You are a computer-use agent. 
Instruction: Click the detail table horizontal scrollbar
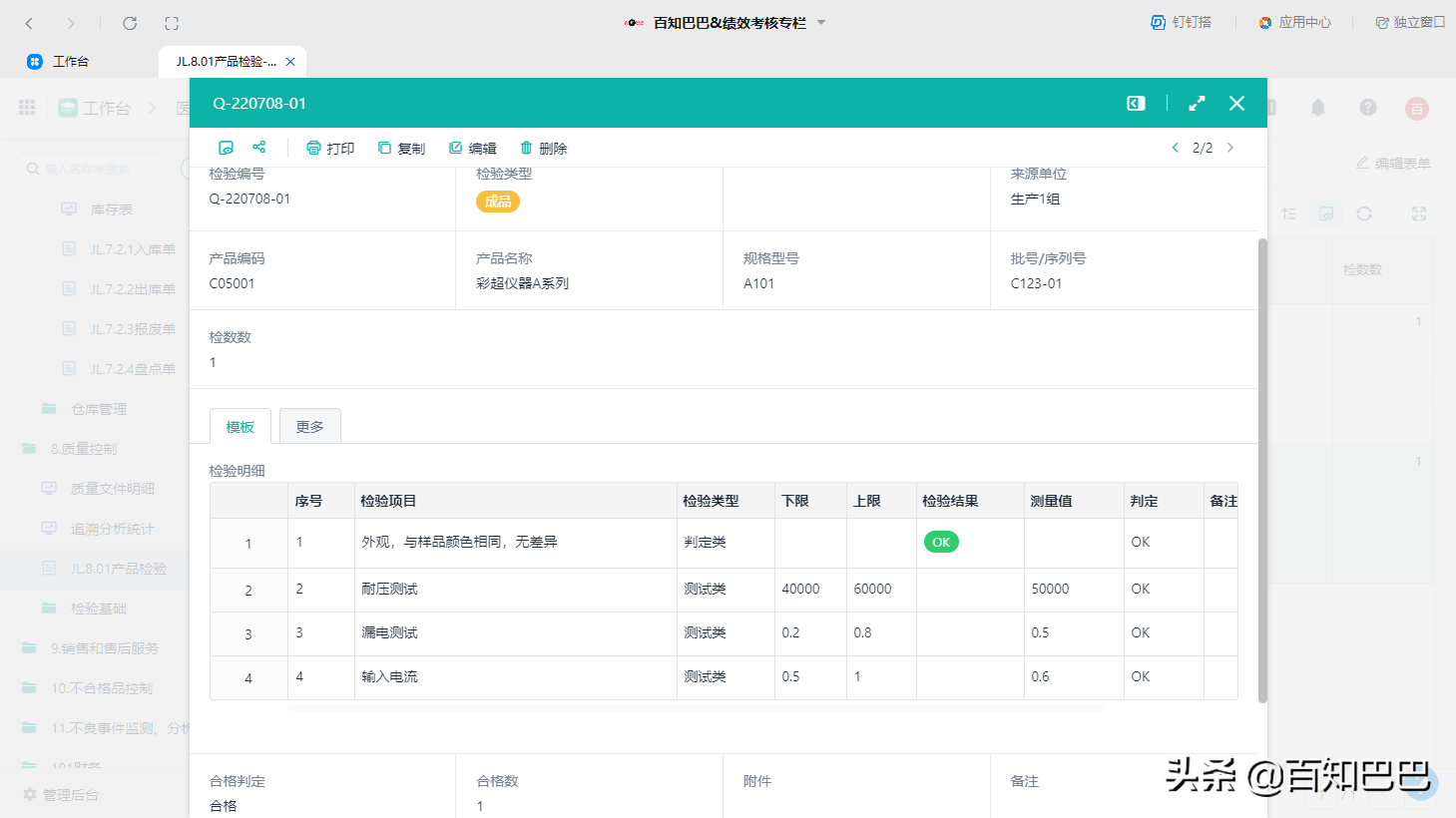coord(696,708)
